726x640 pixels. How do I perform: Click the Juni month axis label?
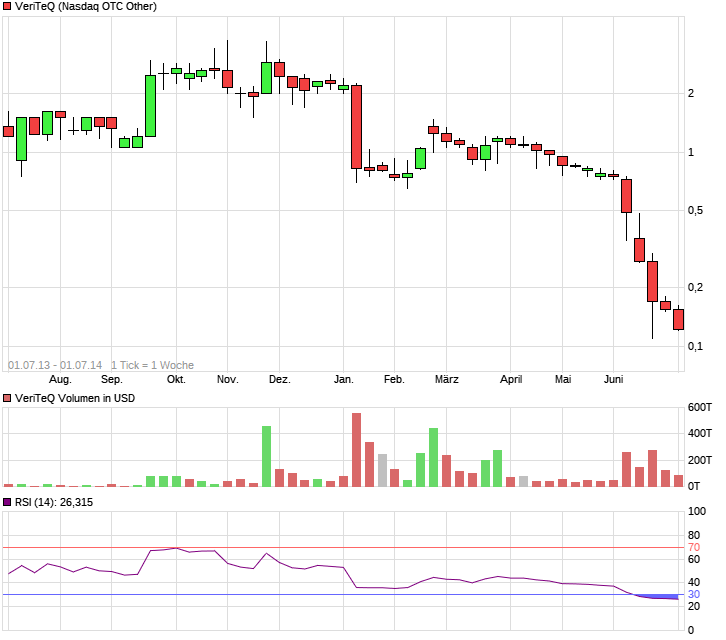tap(613, 380)
